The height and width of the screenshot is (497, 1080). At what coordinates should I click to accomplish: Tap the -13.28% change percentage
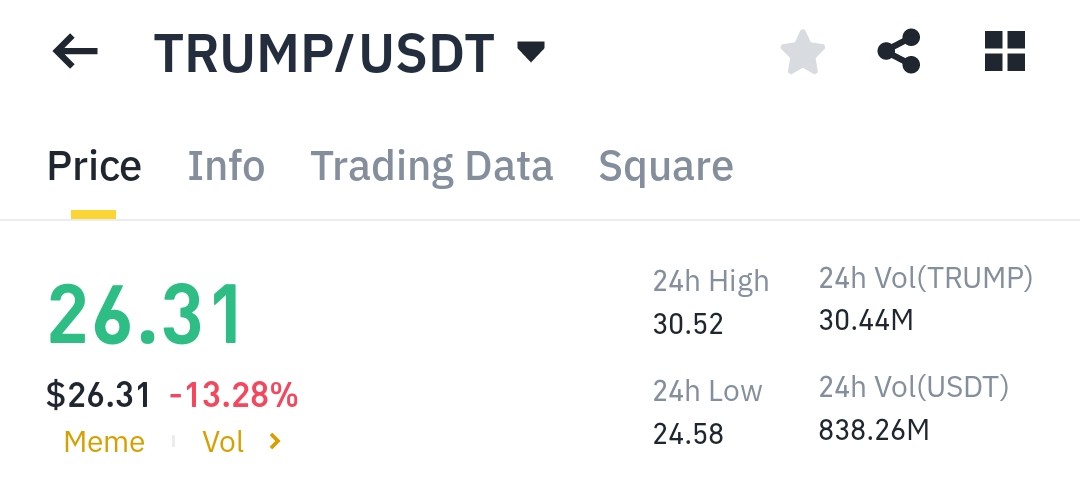(233, 395)
